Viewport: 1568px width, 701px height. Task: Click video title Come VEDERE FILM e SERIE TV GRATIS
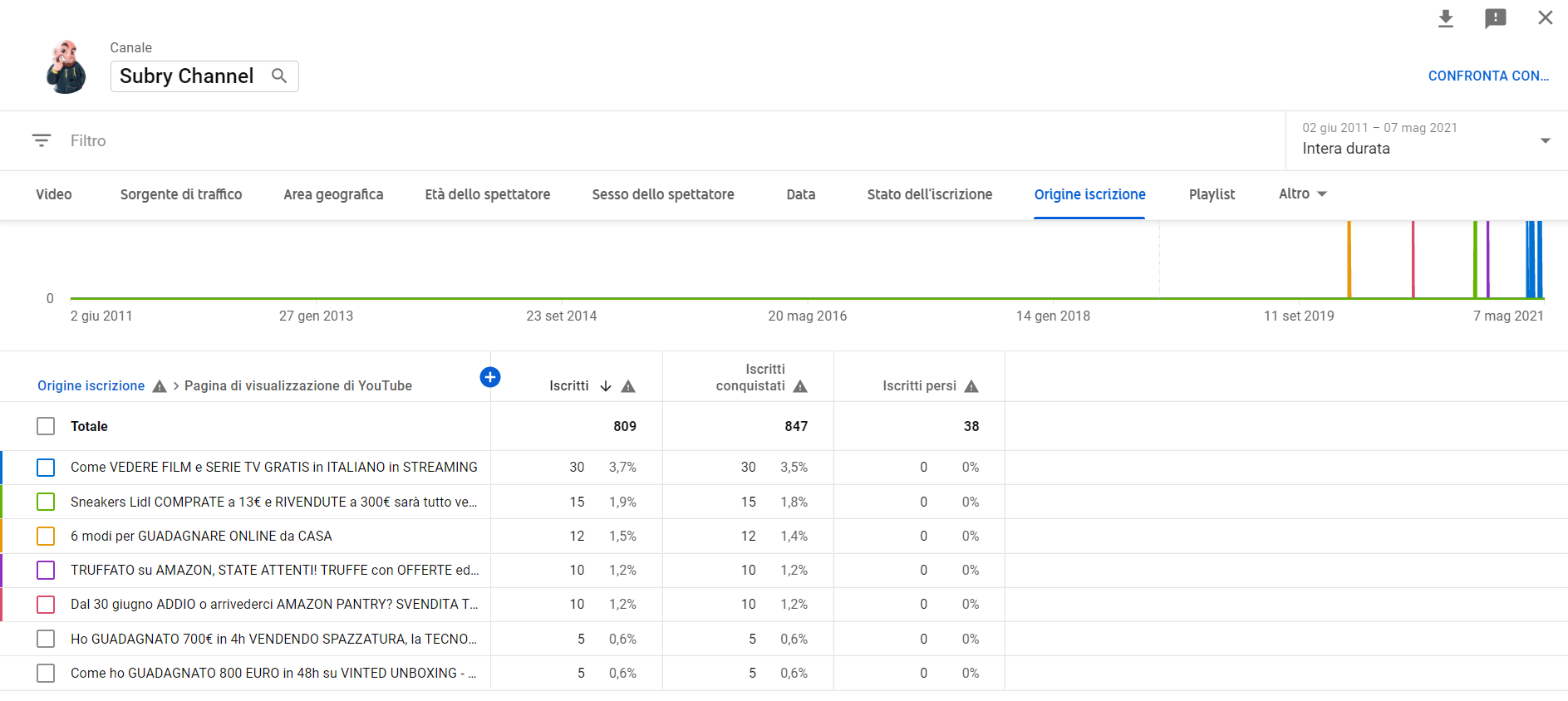click(x=274, y=468)
